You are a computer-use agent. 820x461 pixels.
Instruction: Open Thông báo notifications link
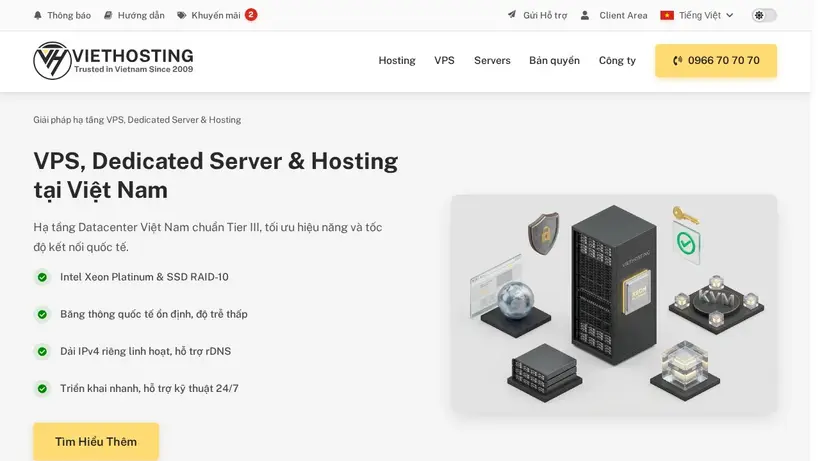[62, 16]
